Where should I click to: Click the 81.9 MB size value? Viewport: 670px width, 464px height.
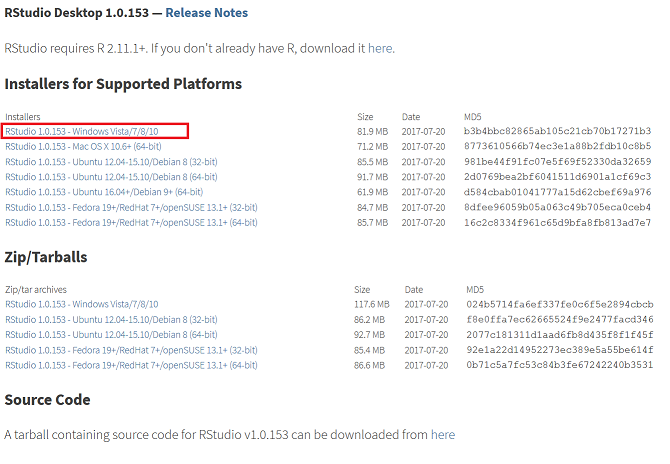coord(373,132)
